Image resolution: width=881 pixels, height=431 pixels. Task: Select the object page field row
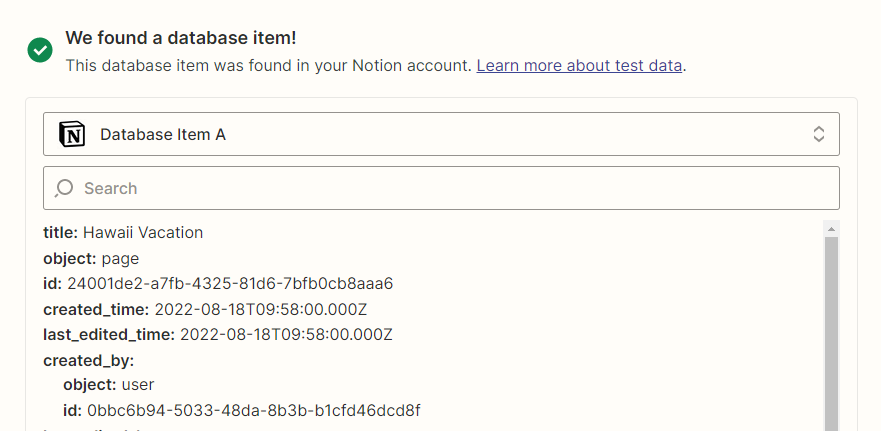pyautogui.click(x=91, y=258)
